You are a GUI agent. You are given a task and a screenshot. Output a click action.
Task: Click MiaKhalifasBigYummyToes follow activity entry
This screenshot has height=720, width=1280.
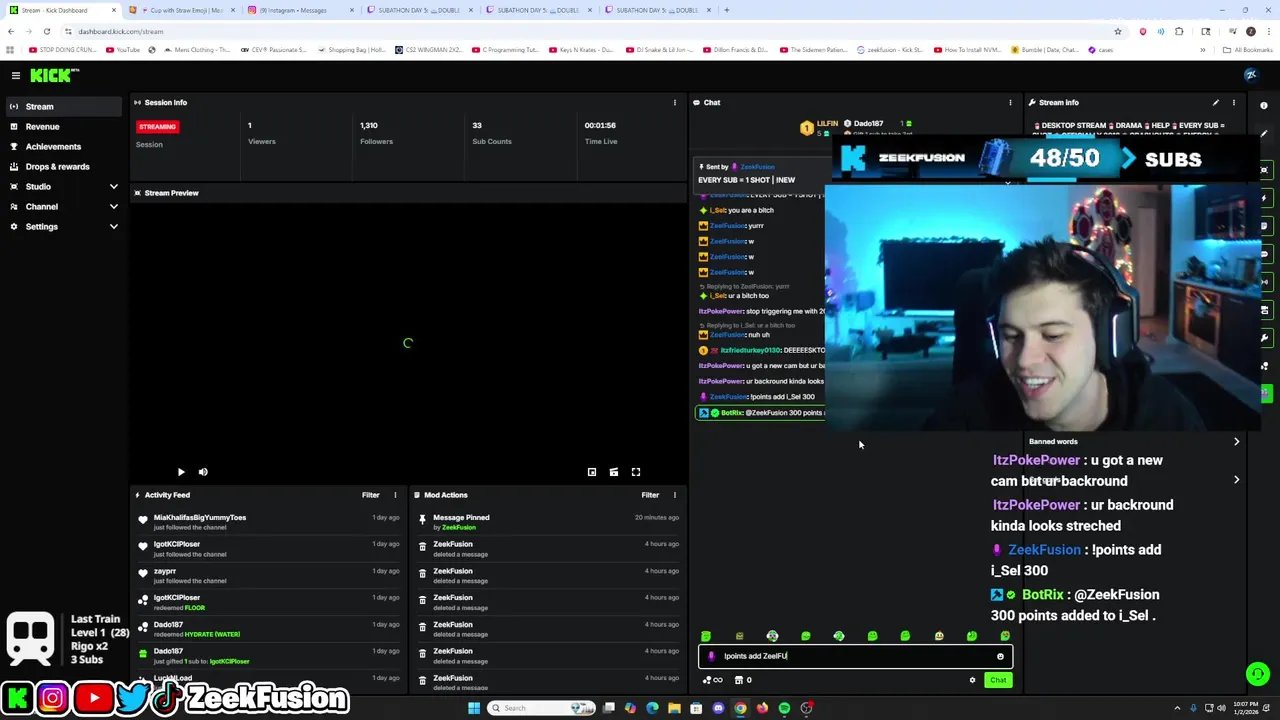(x=270, y=522)
